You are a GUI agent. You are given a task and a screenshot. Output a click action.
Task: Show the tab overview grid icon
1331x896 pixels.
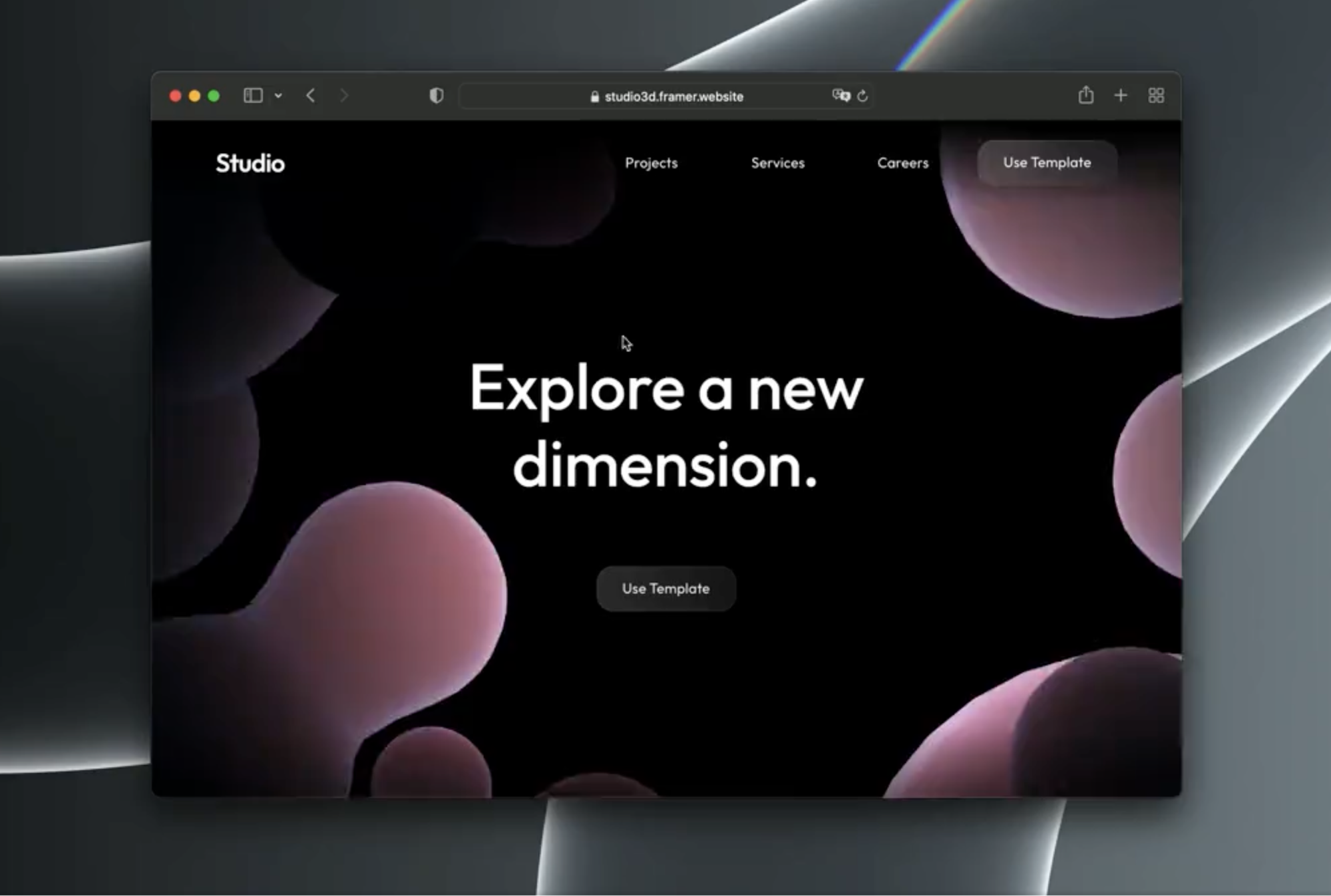click(1156, 96)
